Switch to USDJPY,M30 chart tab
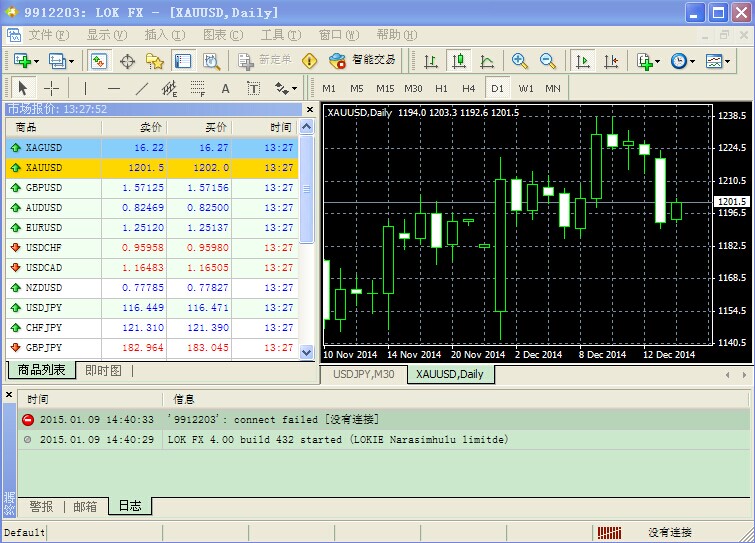Viewport: 755px width, 543px height. pos(364,374)
